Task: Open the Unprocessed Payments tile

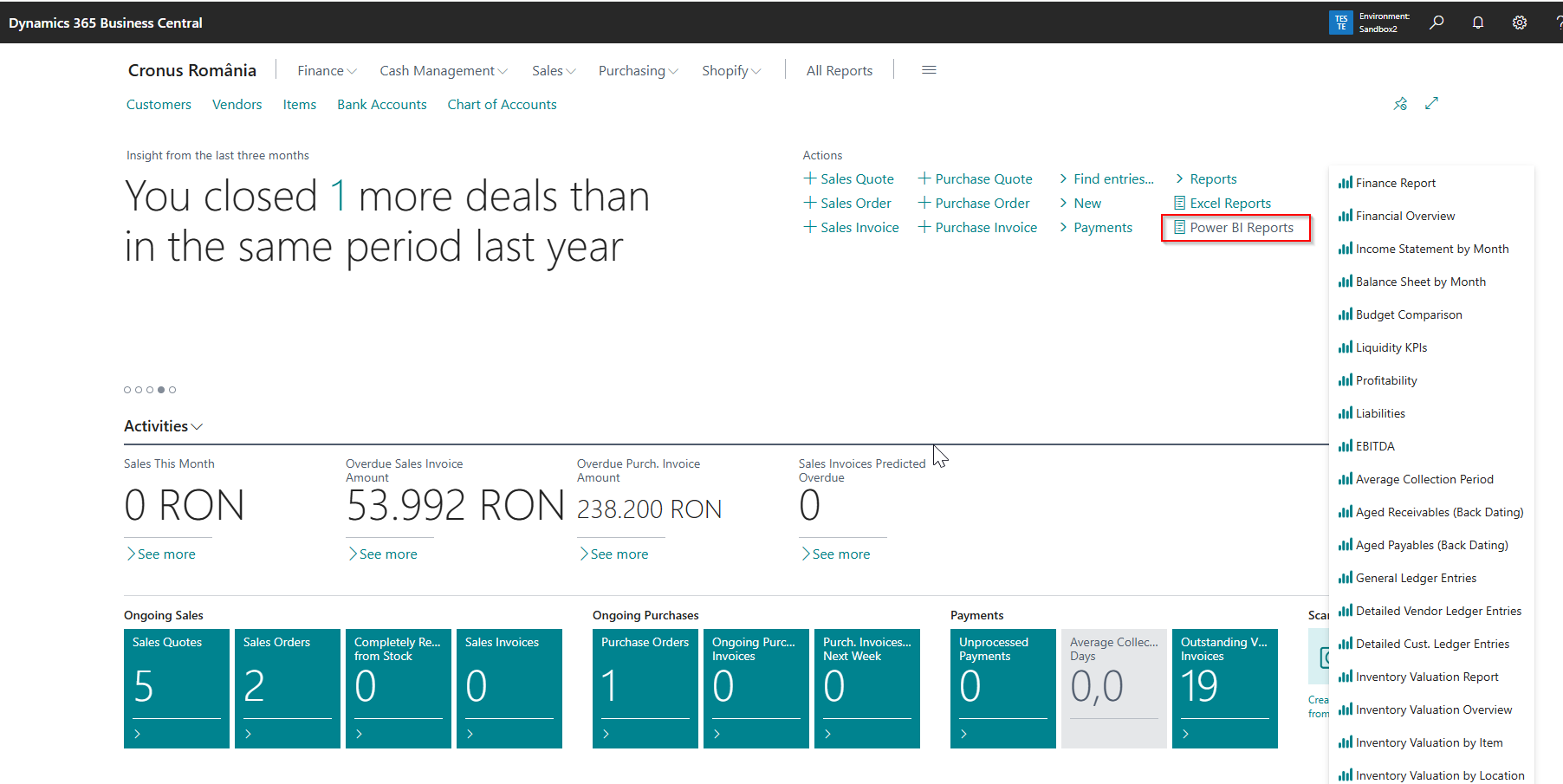Action: (1003, 689)
